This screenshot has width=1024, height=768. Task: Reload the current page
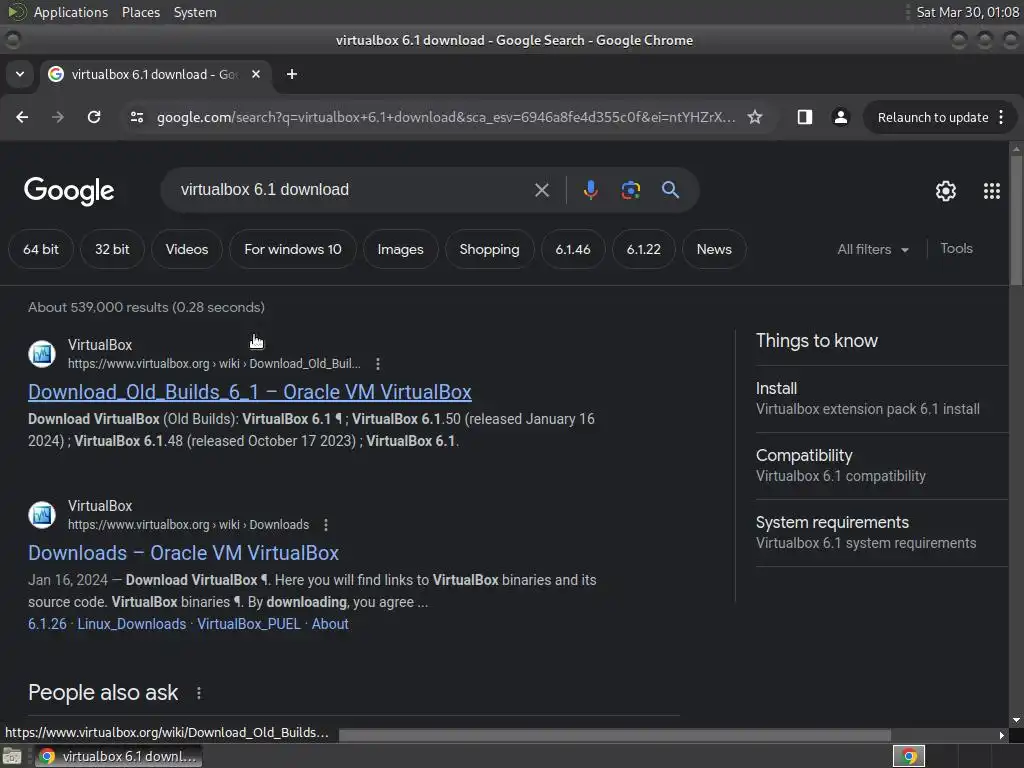tap(94, 117)
